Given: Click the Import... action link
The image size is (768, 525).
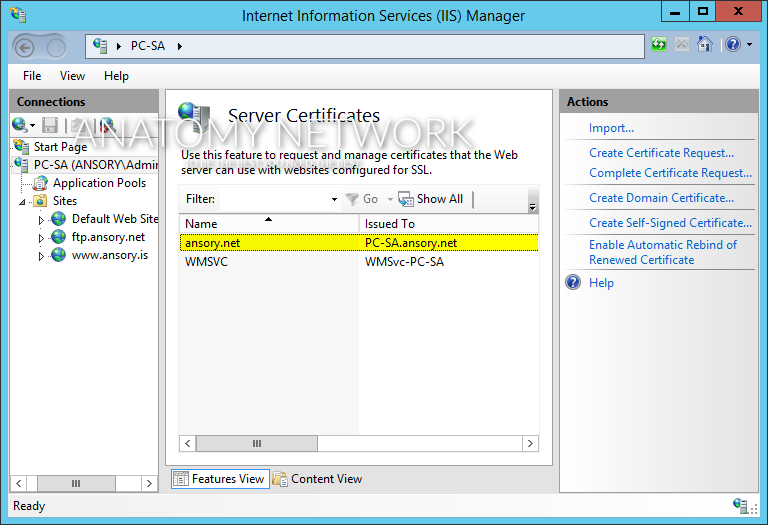Looking at the screenshot, I should pos(611,128).
